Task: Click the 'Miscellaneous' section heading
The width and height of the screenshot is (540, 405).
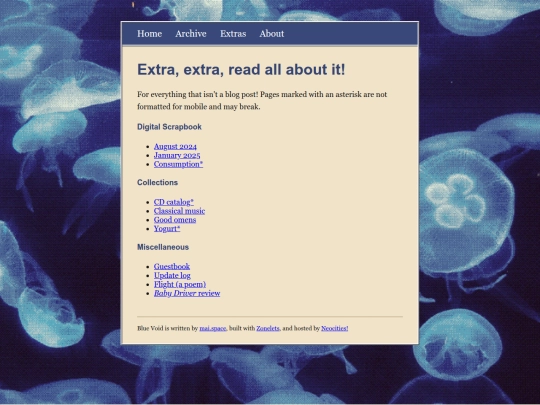Action: (163, 247)
